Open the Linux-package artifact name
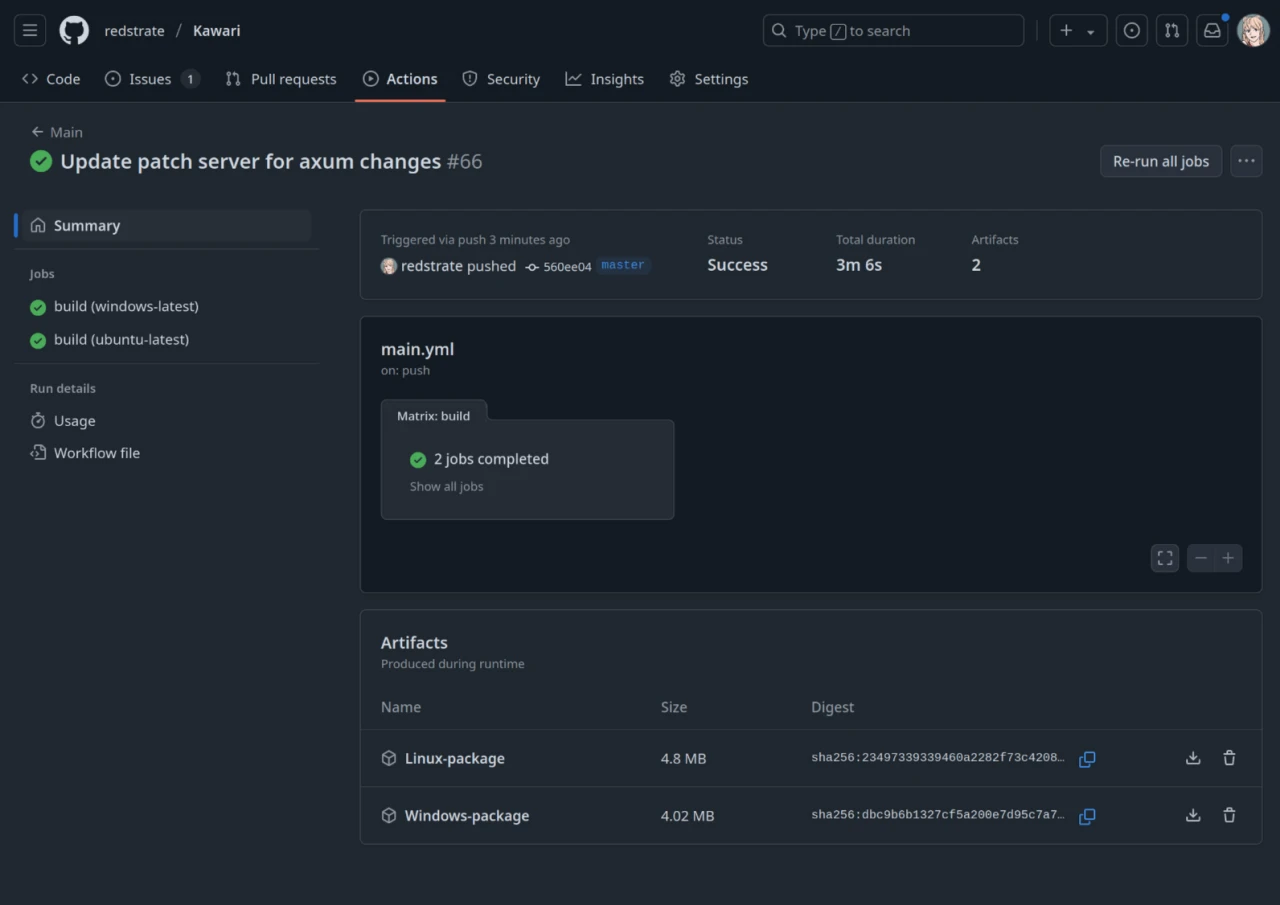This screenshot has height=905, width=1280. (x=455, y=758)
